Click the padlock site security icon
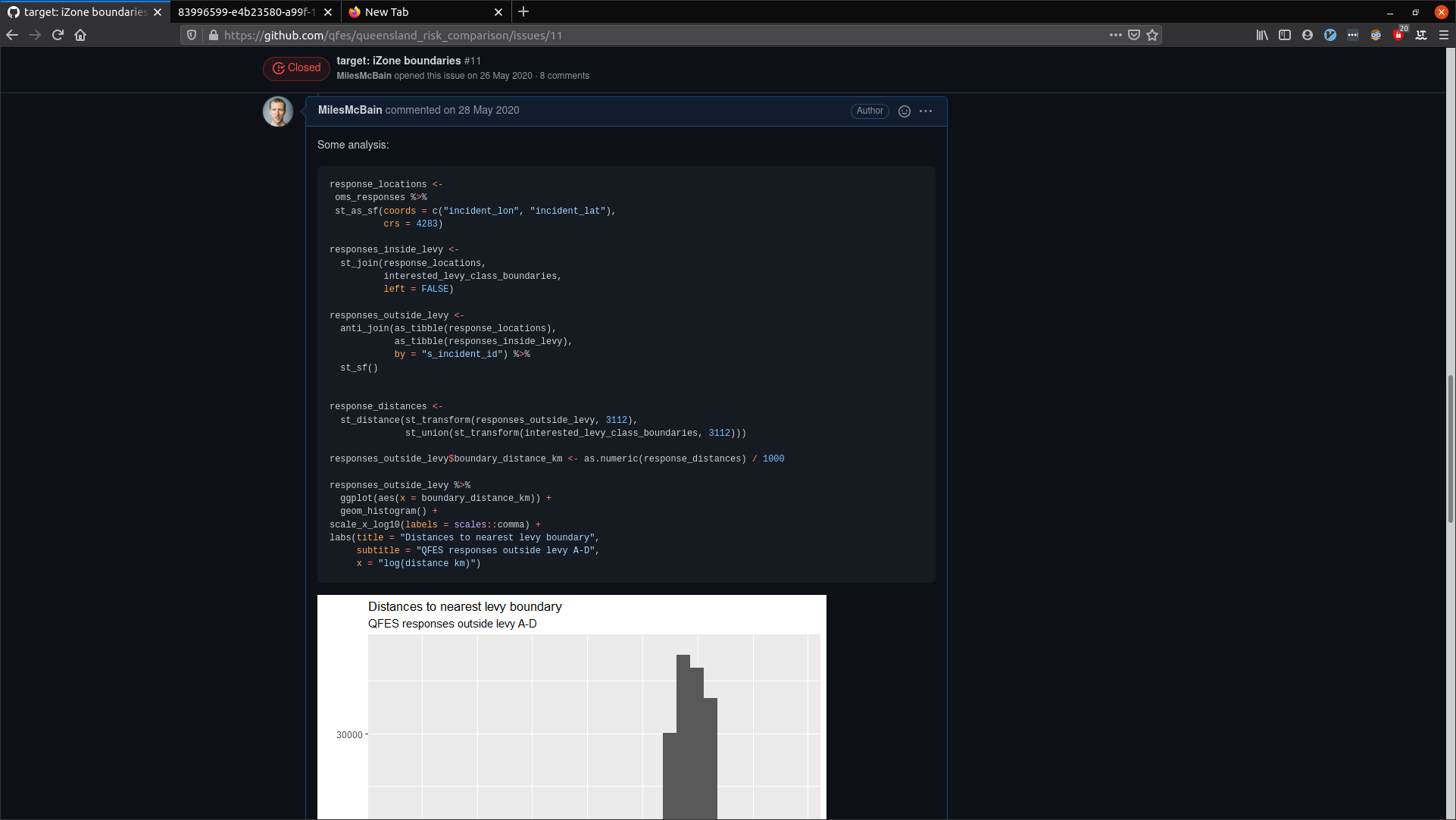Screen dimensions: 1456x820 pyautogui.click(x=214, y=35)
